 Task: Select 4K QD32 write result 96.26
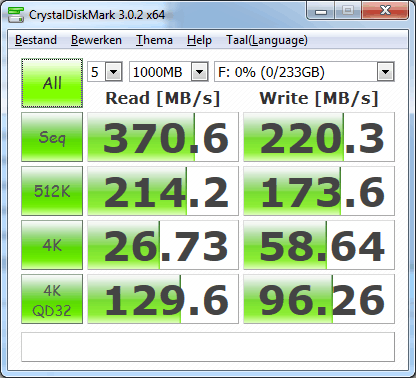(x=319, y=299)
